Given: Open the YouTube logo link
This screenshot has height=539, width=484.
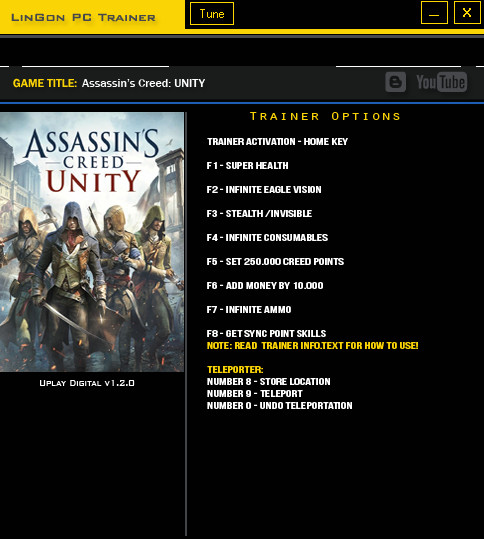Looking at the screenshot, I should pyautogui.click(x=442, y=82).
